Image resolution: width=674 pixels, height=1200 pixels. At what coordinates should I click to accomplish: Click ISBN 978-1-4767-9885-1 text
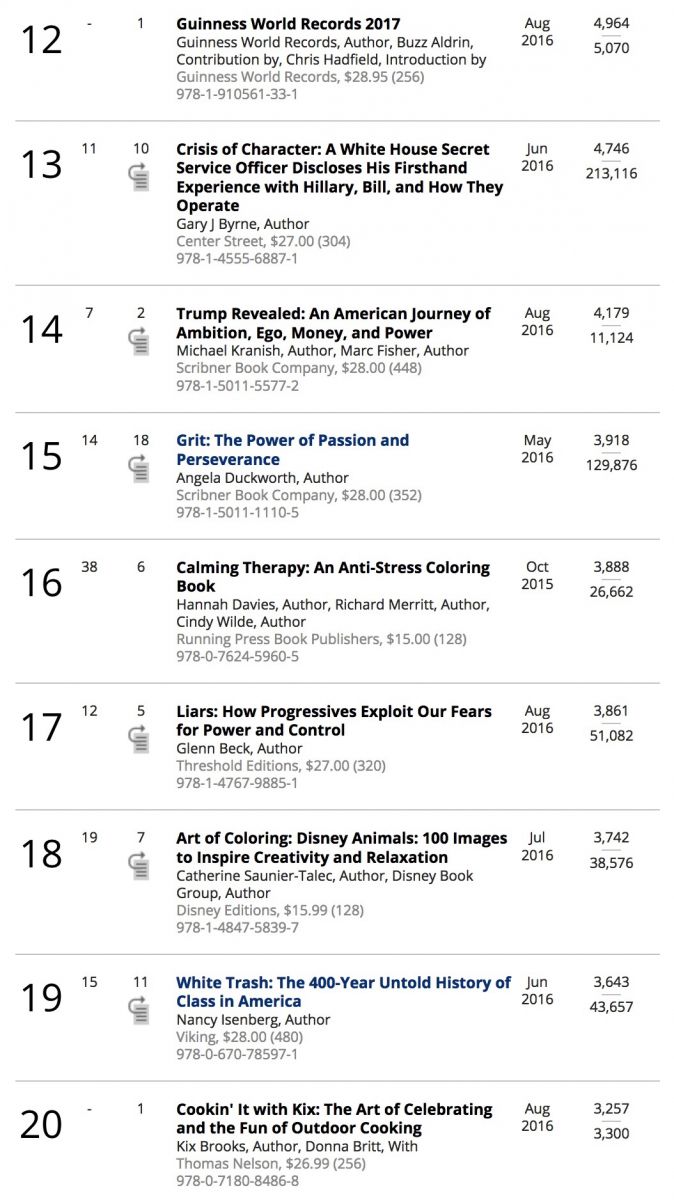pyautogui.click(x=237, y=784)
